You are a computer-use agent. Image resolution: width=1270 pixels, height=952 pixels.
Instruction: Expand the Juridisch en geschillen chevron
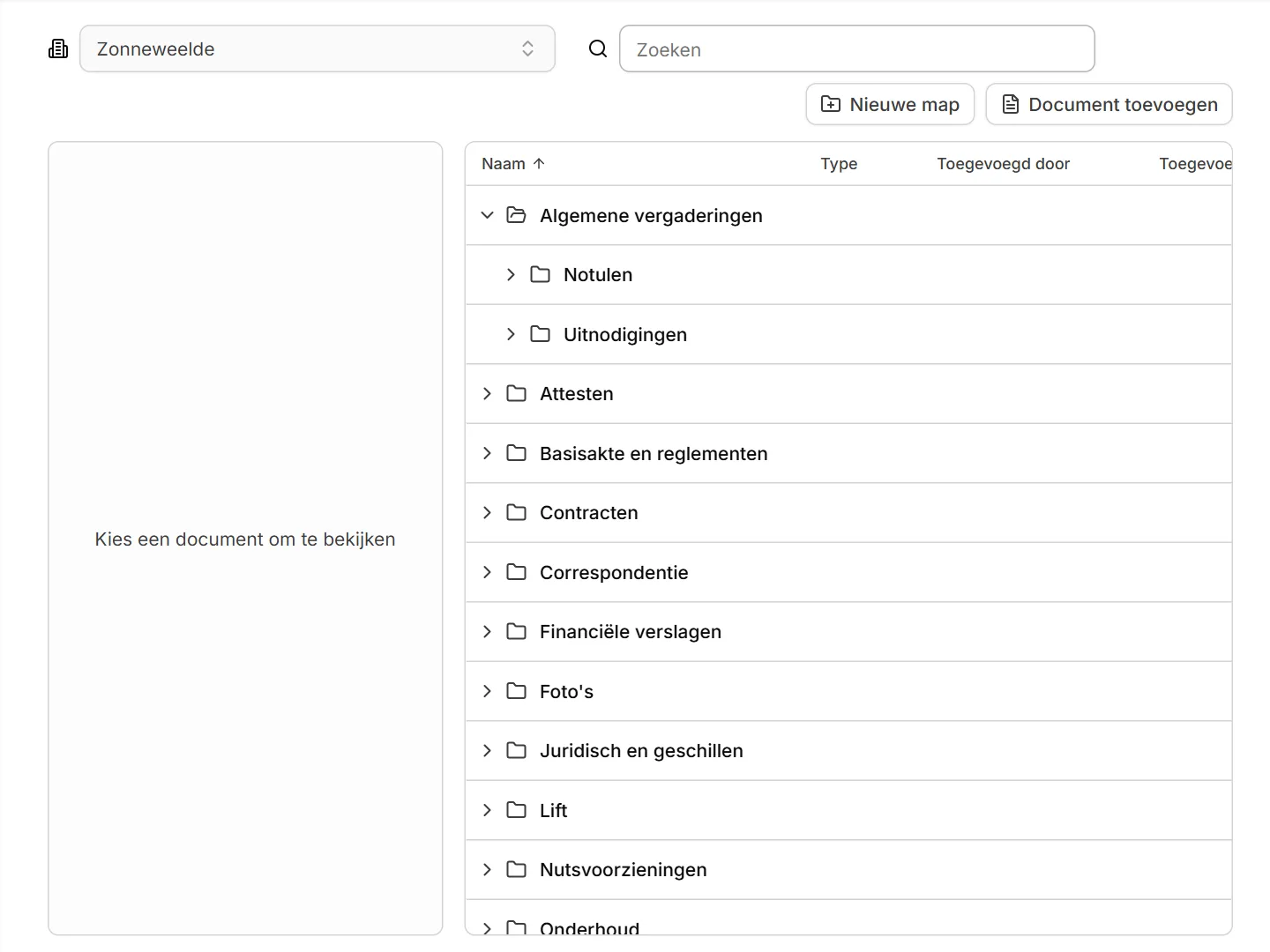click(487, 751)
